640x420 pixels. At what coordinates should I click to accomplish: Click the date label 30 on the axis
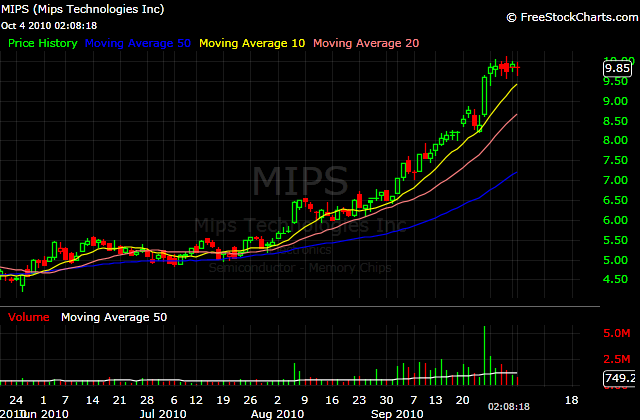click(x=386, y=400)
